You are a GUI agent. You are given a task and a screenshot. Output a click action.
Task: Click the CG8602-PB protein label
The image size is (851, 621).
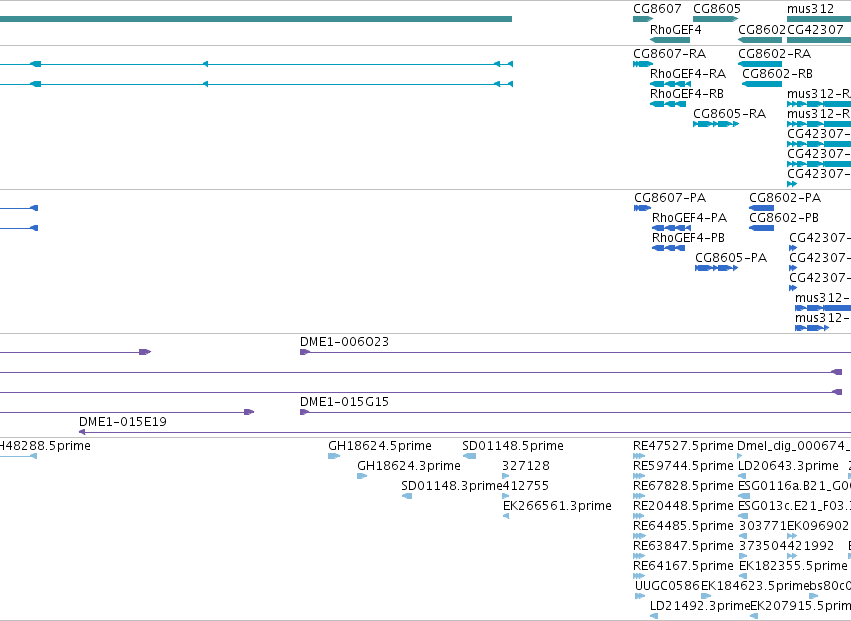(x=784, y=218)
